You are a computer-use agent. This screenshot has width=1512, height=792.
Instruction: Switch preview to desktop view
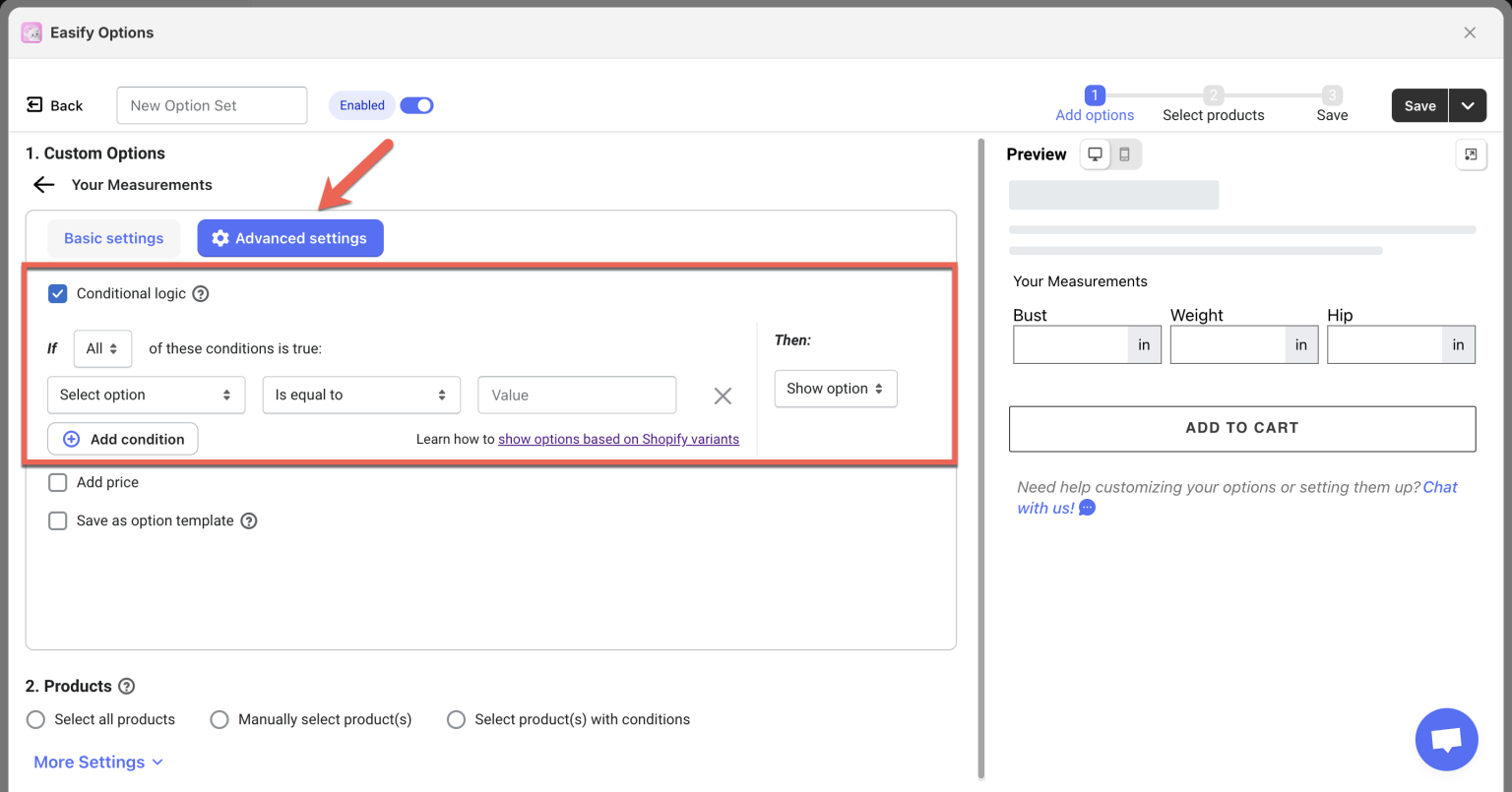[1096, 153]
